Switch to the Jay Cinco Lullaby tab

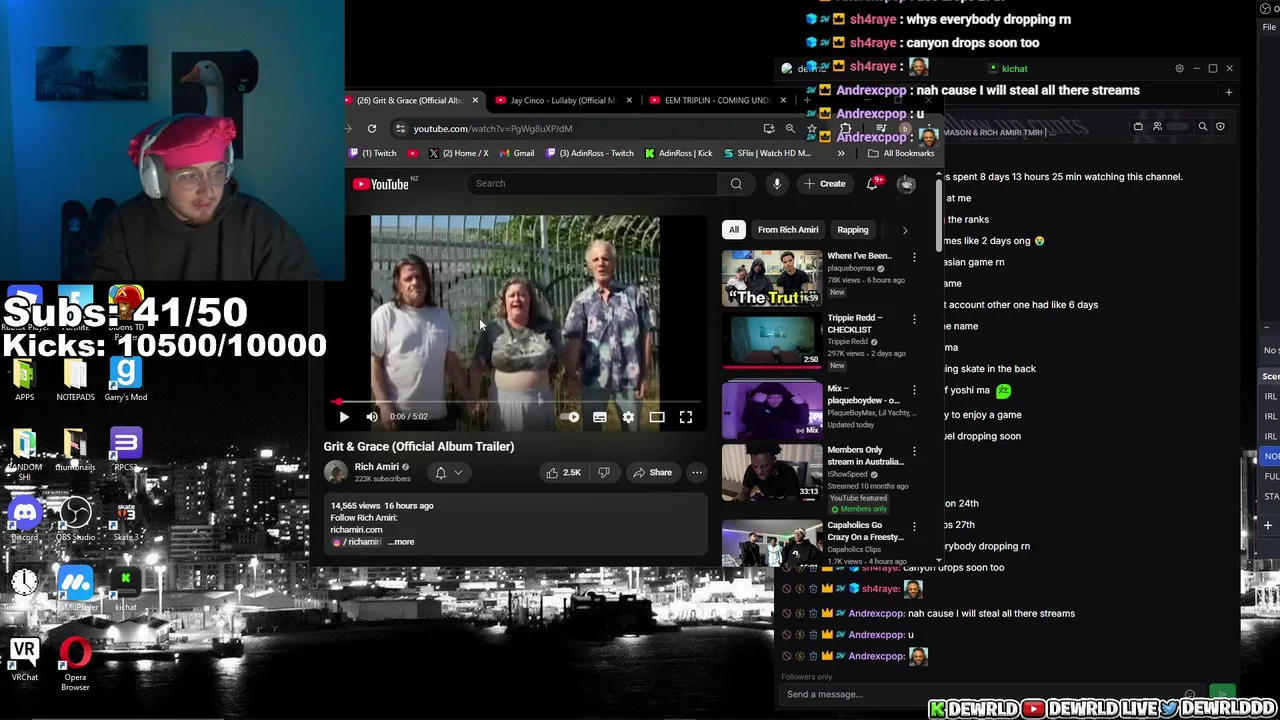pos(563,100)
